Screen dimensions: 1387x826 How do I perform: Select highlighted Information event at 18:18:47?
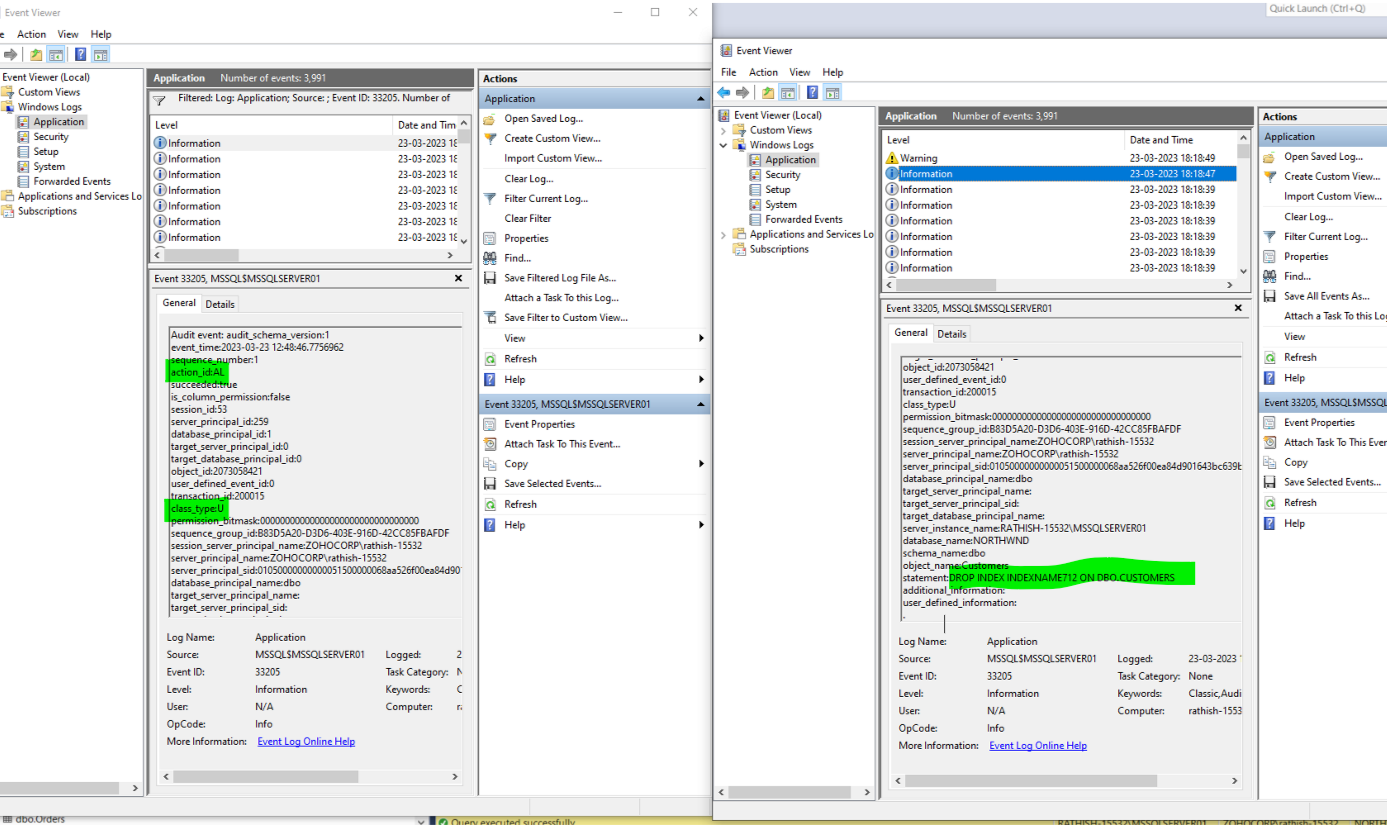[1060, 174]
